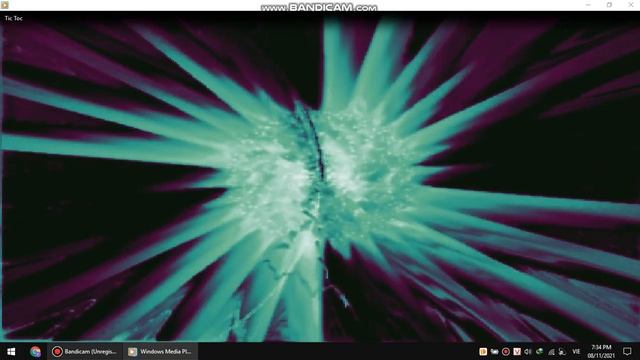
Task: Click the green tray icon
Action: pos(539,351)
